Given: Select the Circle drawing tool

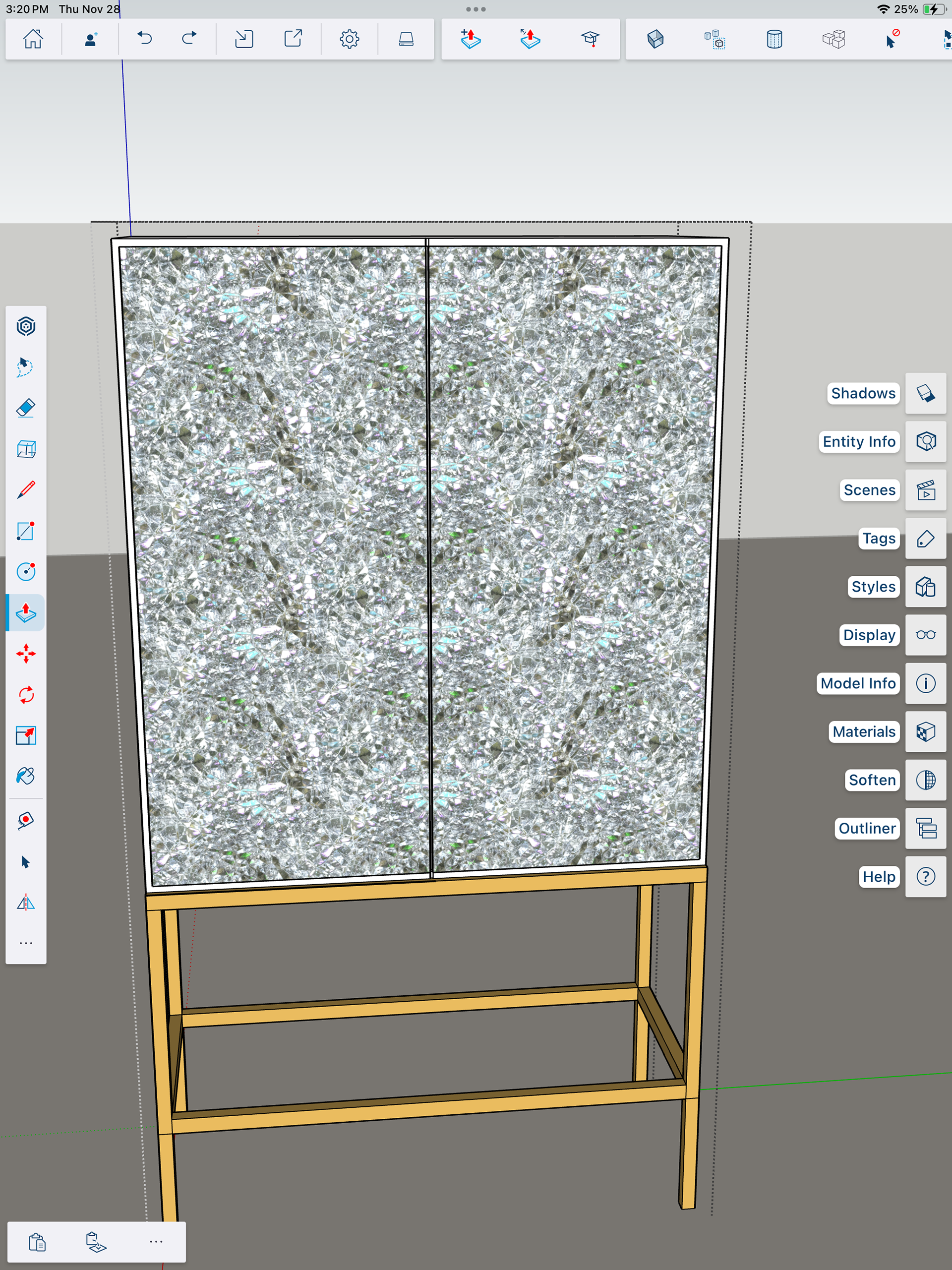Looking at the screenshot, I should [26, 572].
